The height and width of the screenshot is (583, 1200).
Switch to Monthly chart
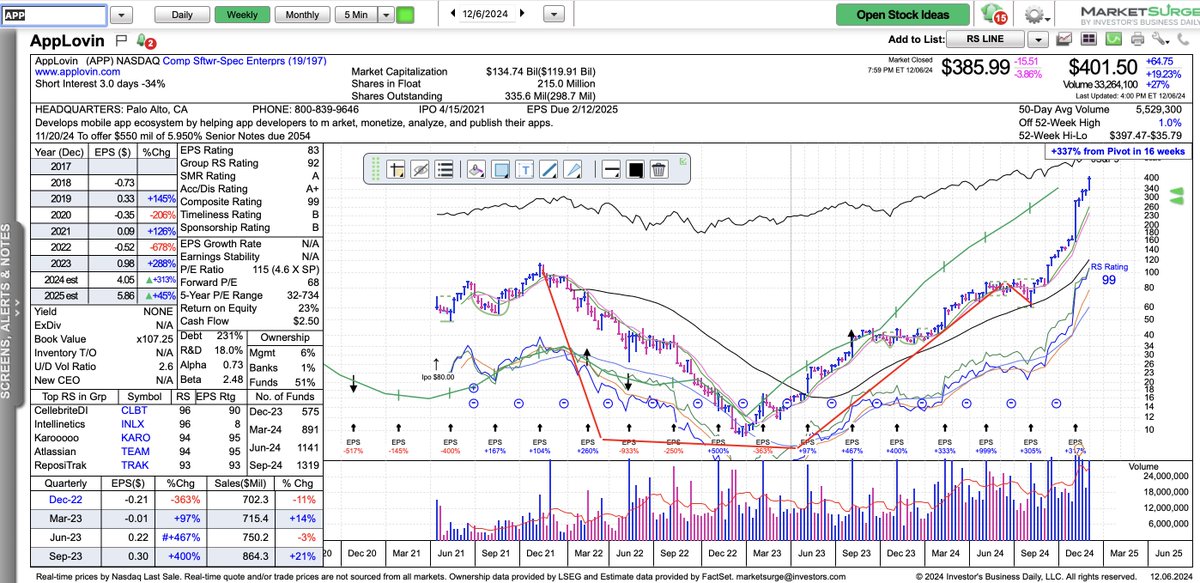tap(302, 15)
